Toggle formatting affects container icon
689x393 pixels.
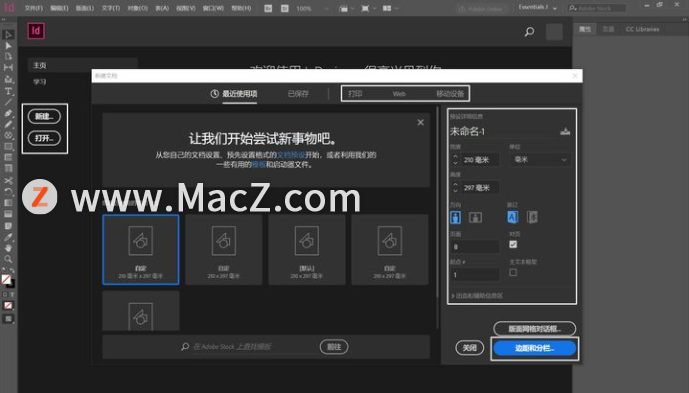5,295
